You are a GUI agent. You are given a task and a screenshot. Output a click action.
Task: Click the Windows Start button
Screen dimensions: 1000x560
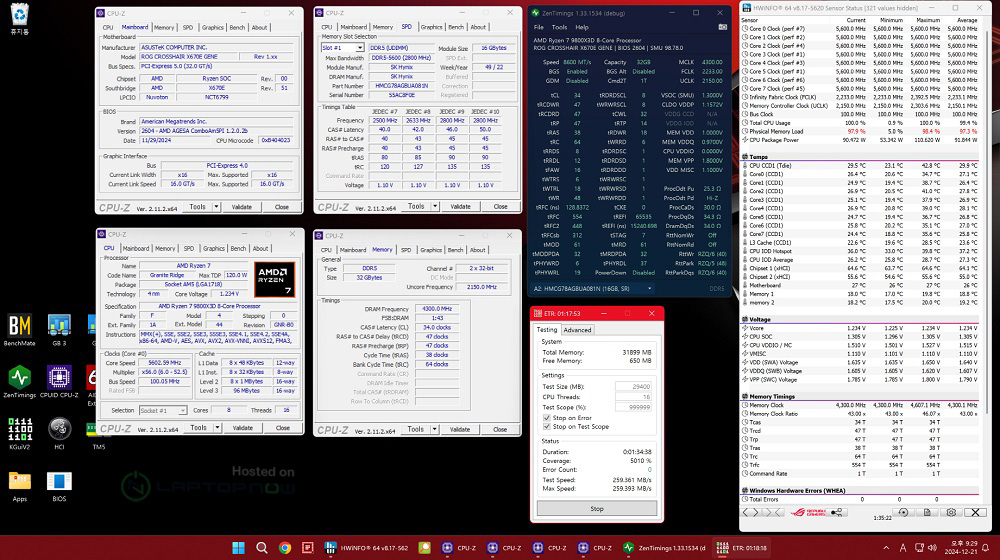(x=239, y=548)
